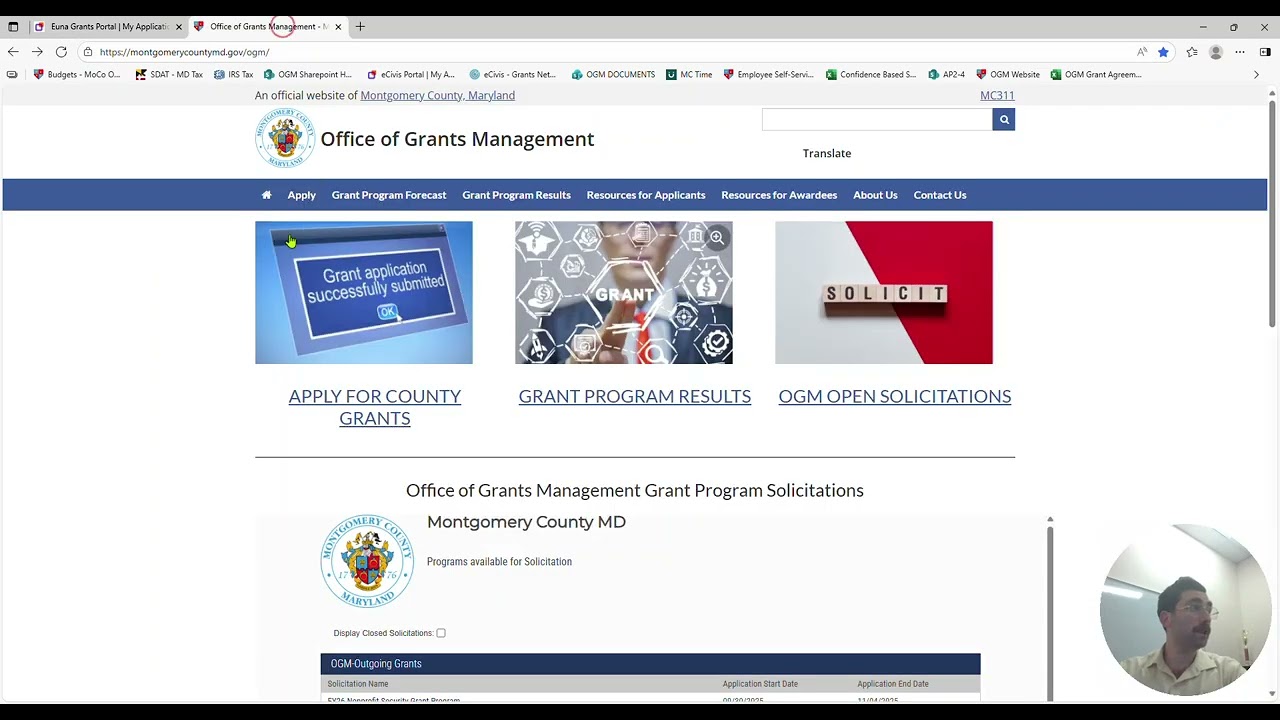1280x720 pixels.
Task: Click the OGM-Outgoing Grants section header
Action: point(650,664)
